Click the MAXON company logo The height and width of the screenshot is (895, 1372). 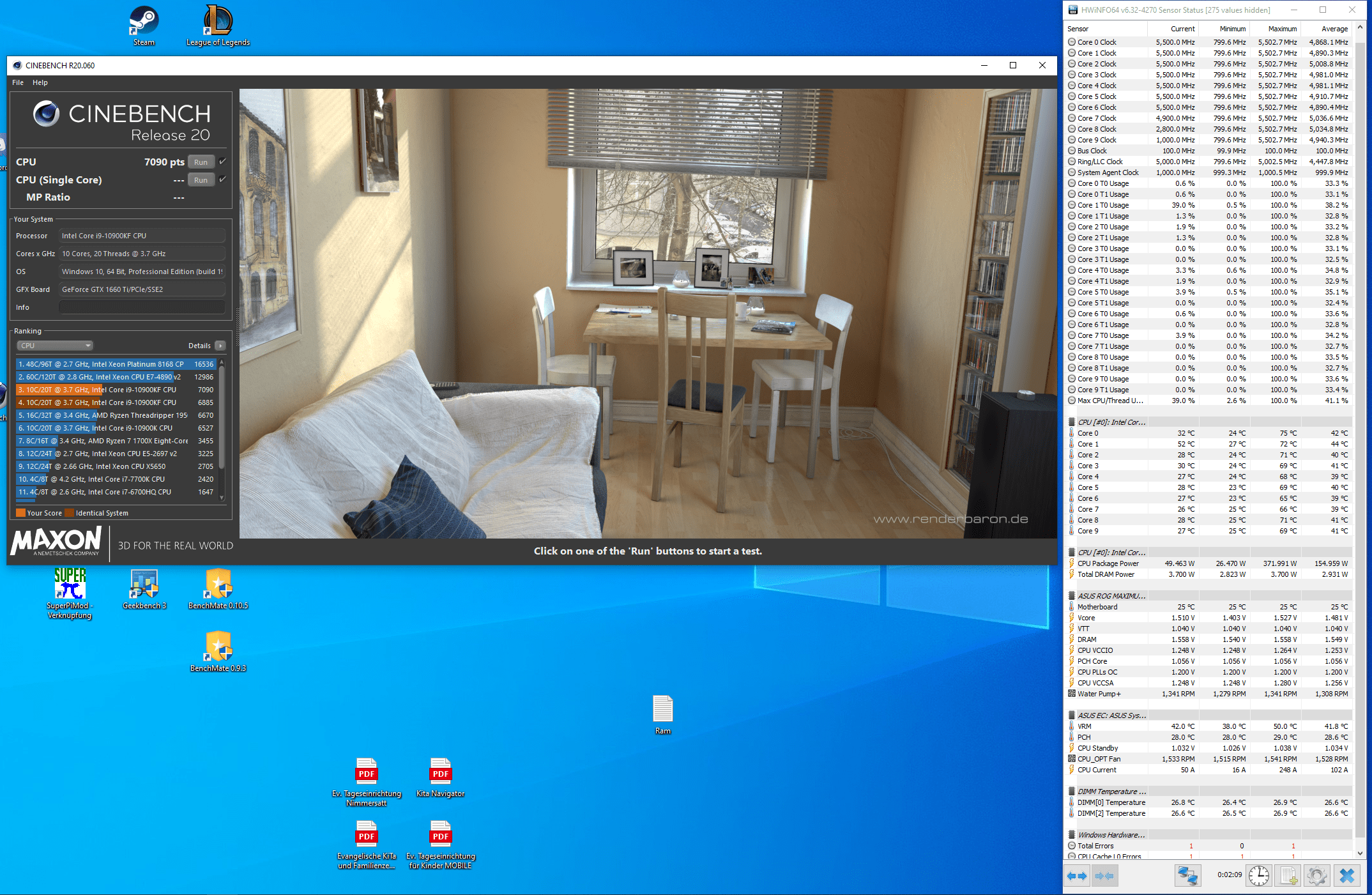point(56,541)
